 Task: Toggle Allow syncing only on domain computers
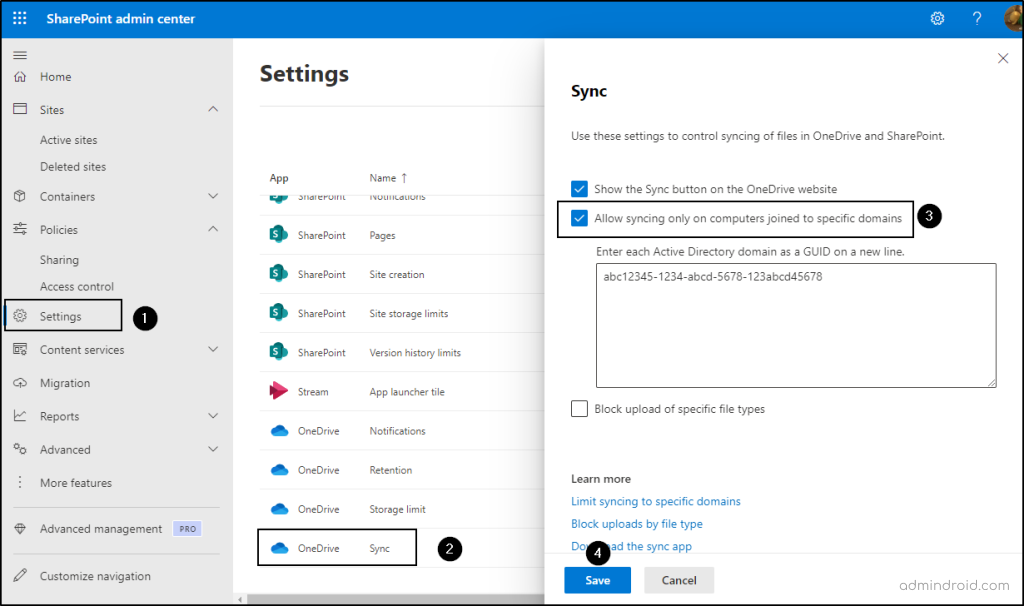(579, 218)
